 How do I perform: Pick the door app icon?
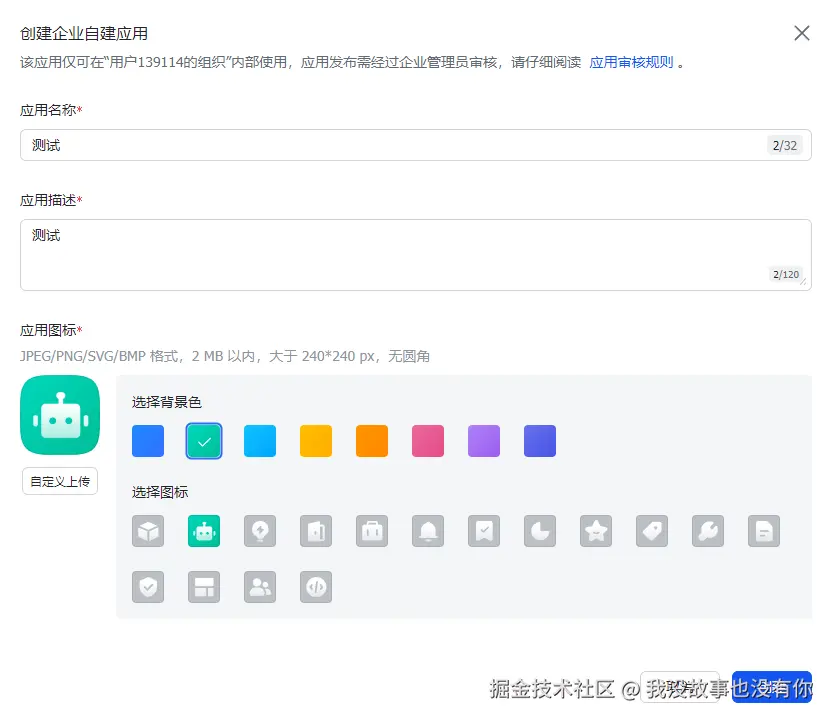316,531
